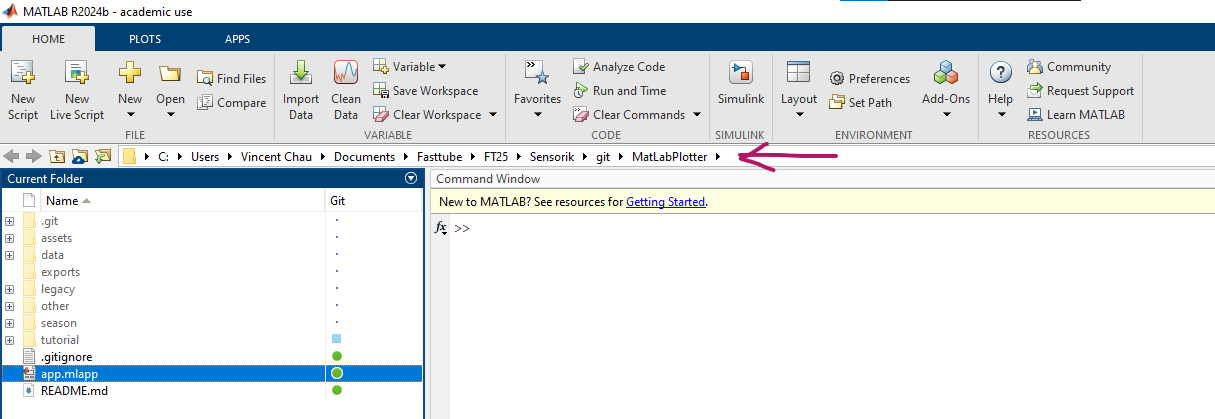This screenshot has width=1215, height=419.
Task: Open Current Folder panel actions menu
Action: [x=410, y=179]
